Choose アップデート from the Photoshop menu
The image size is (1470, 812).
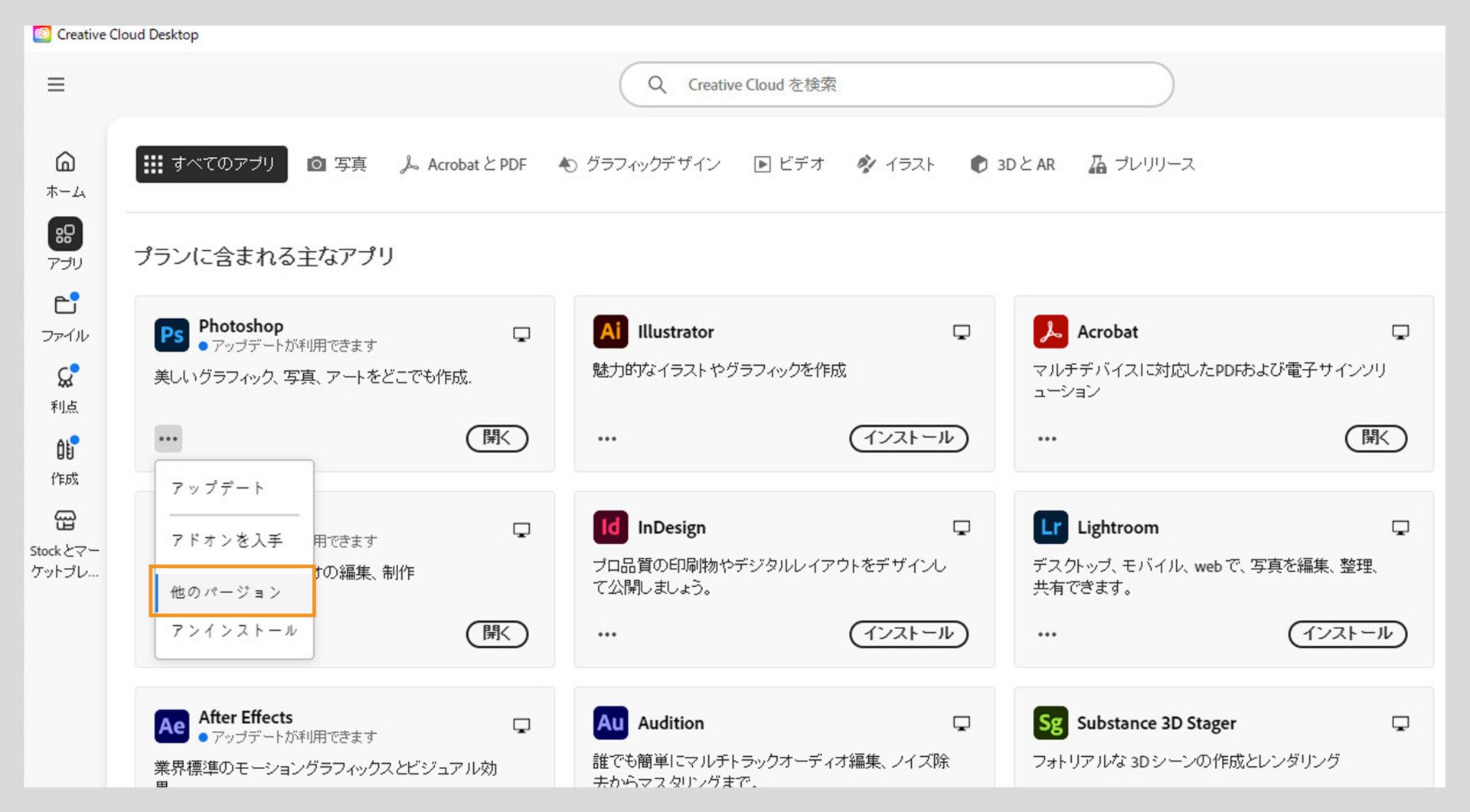coord(234,488)
